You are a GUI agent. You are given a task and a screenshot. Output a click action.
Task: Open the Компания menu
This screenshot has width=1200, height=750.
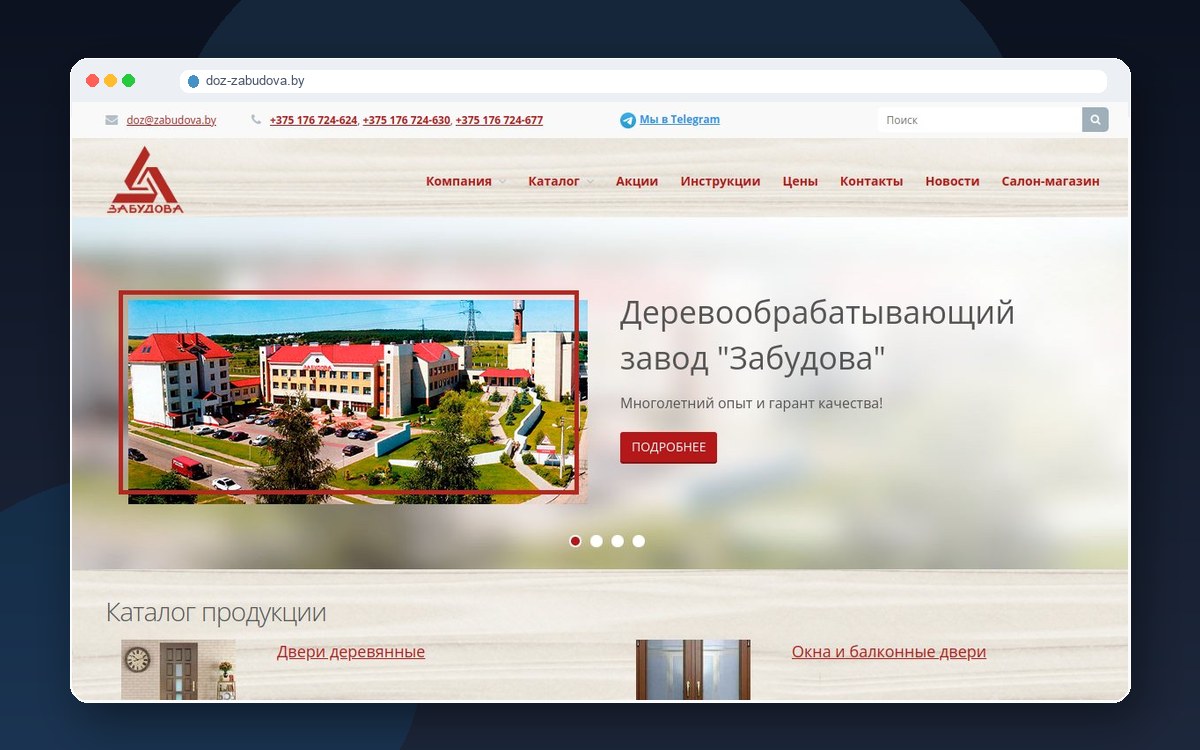tap(459, 181)
